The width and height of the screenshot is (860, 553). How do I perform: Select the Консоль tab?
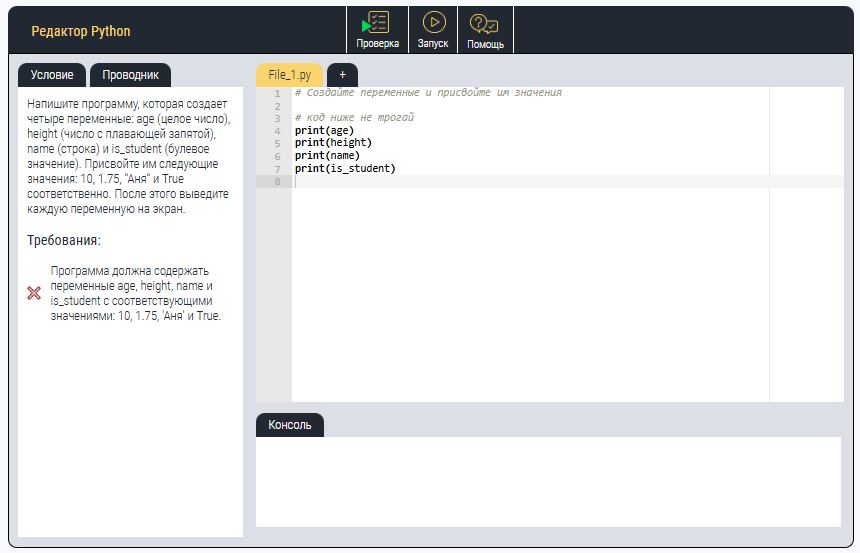click(290, 425)
